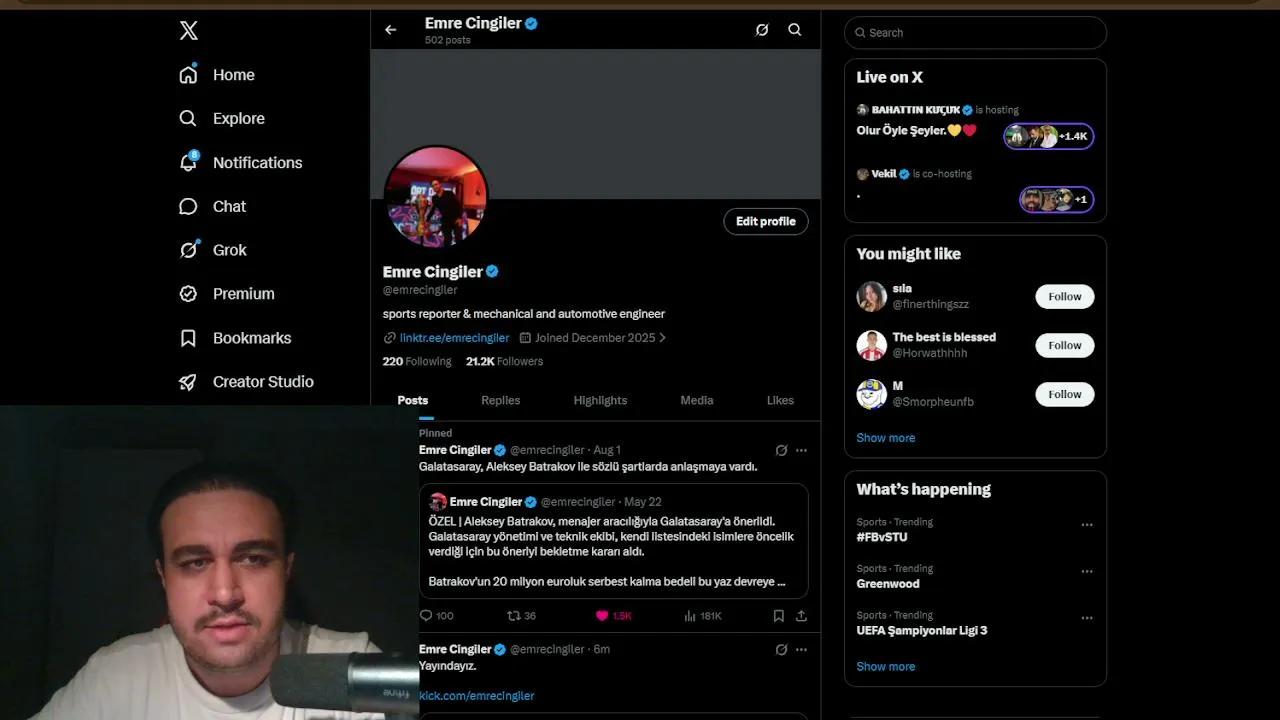
Task: Open the Creator Studio rocket icon
Action: point(188,382)
